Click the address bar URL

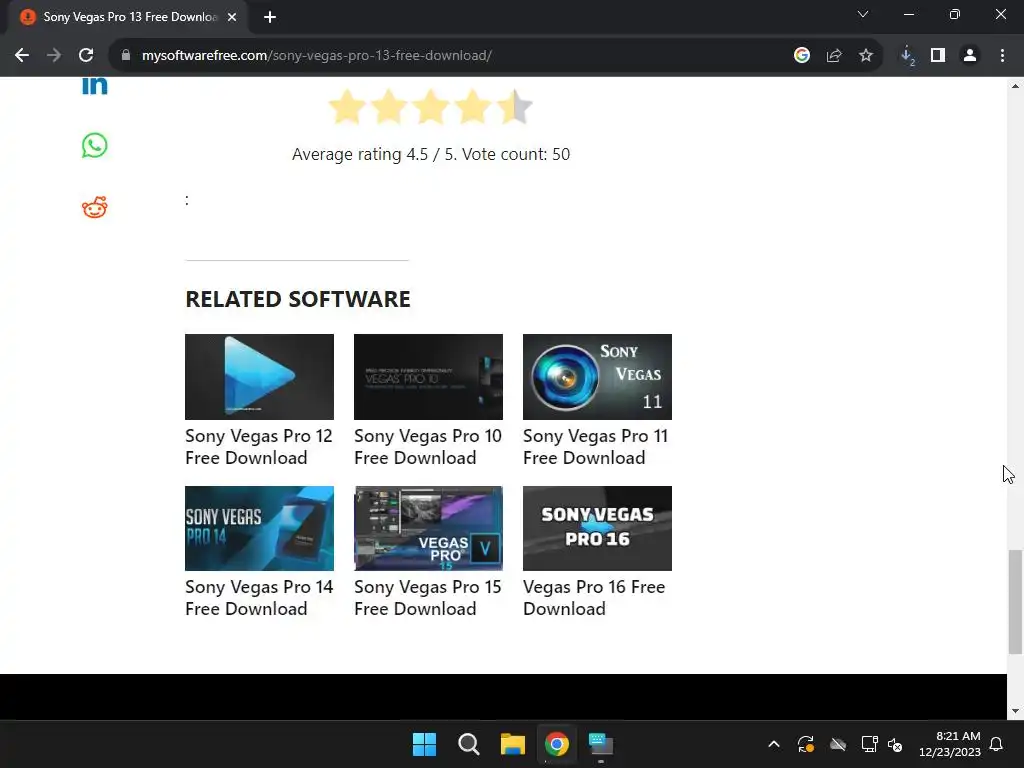317,56
